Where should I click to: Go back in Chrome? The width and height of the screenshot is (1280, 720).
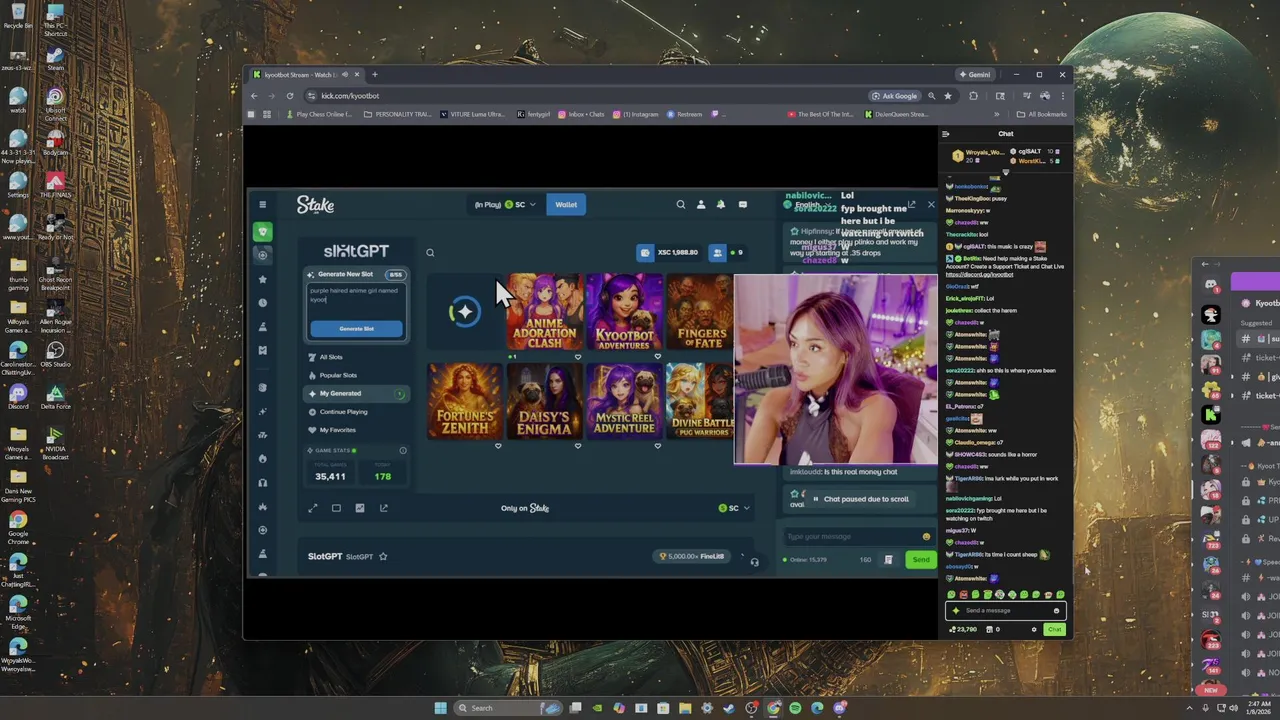click(254, 96)
